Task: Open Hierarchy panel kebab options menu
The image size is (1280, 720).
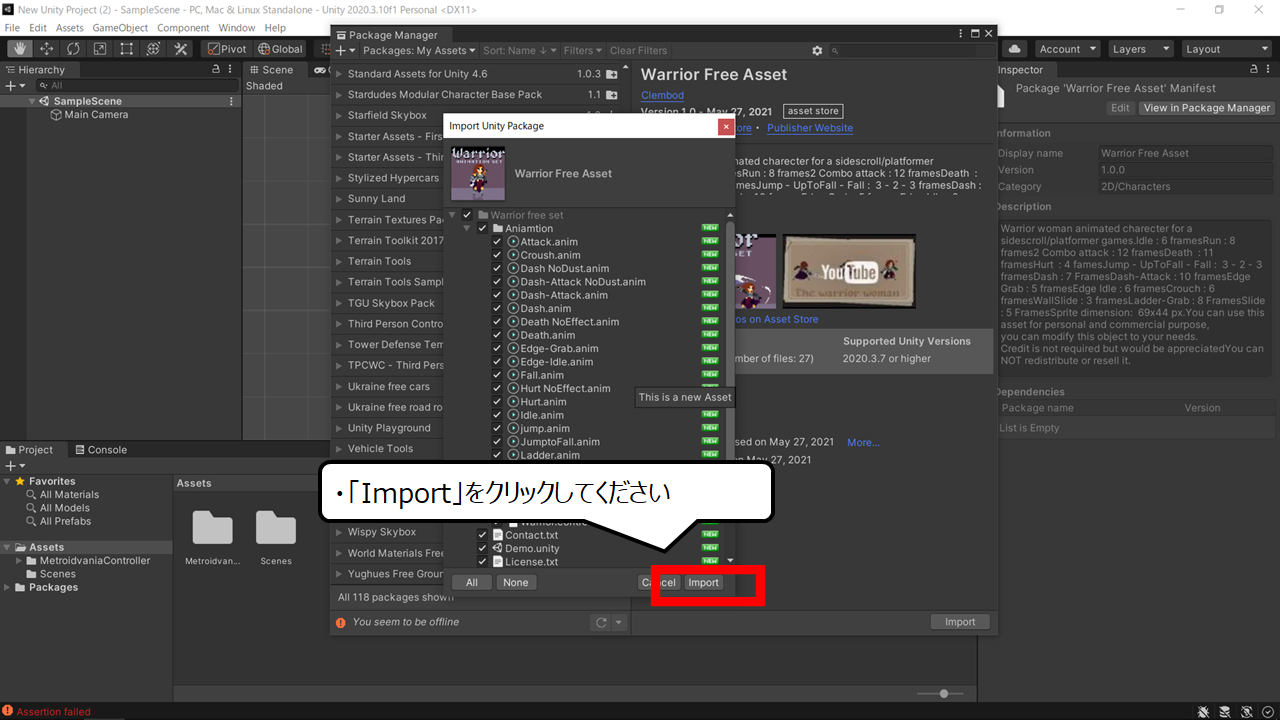Action: tap(232, 70)
